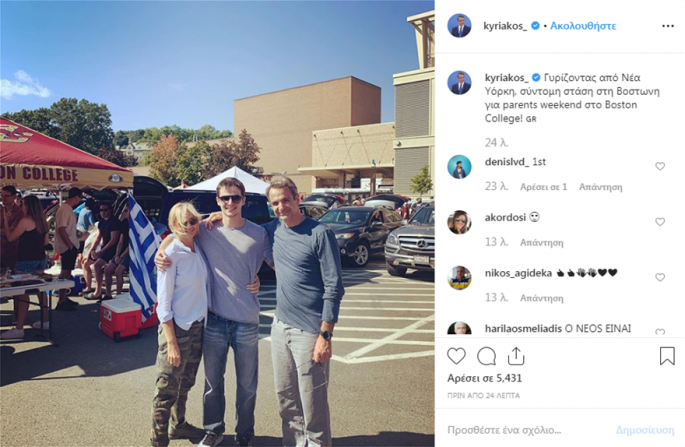Like nikos_agideka's comment heart
This screenshot has height=447, width=685.
pyautogui.click(x=660, y=277)
